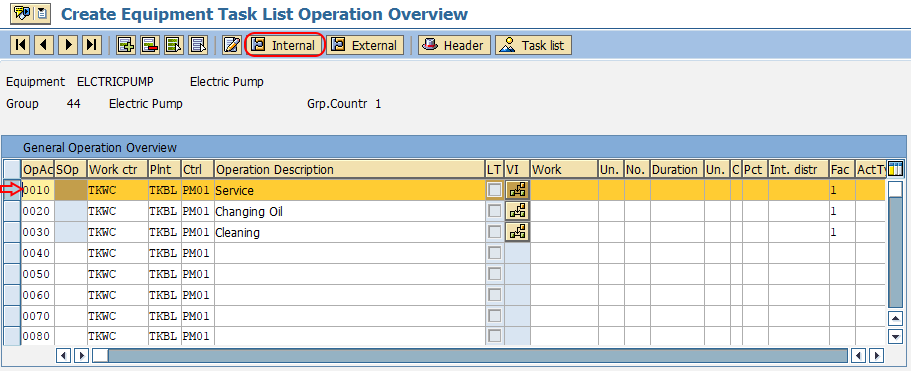The width and height of the screenshot is (911, 371).
Task: Click the Plnt column header
Action: pos(164,169)
